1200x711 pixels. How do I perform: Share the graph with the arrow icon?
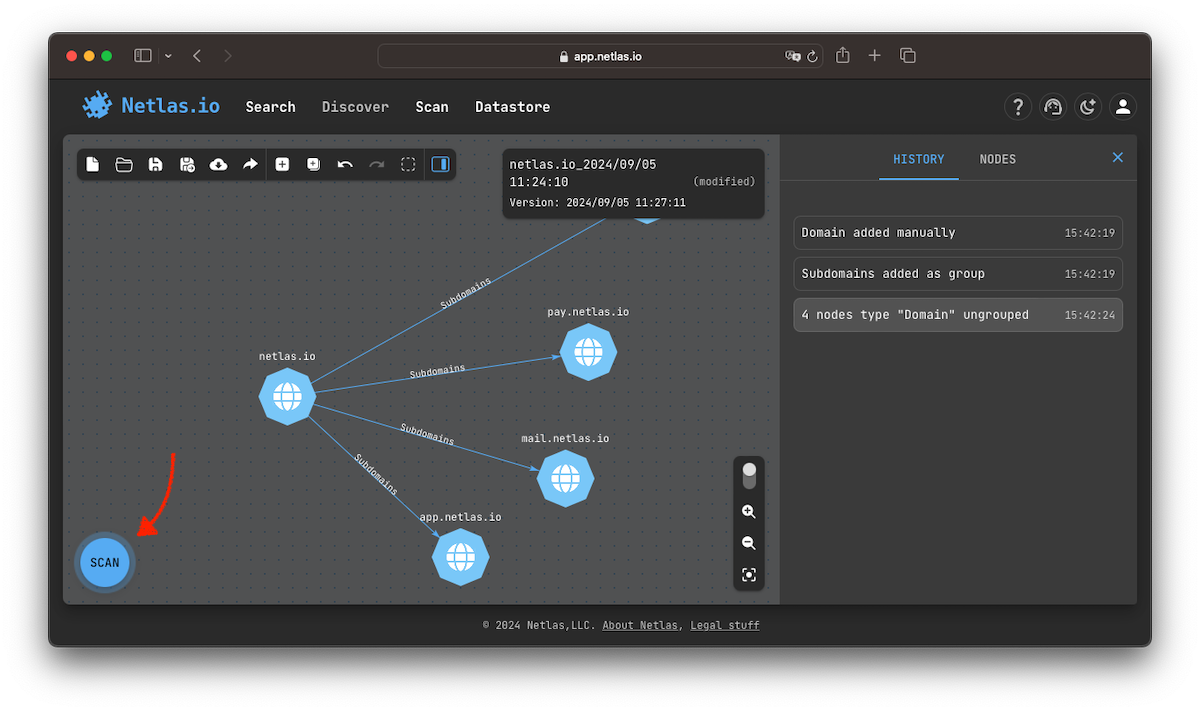(x=250, y=164)
